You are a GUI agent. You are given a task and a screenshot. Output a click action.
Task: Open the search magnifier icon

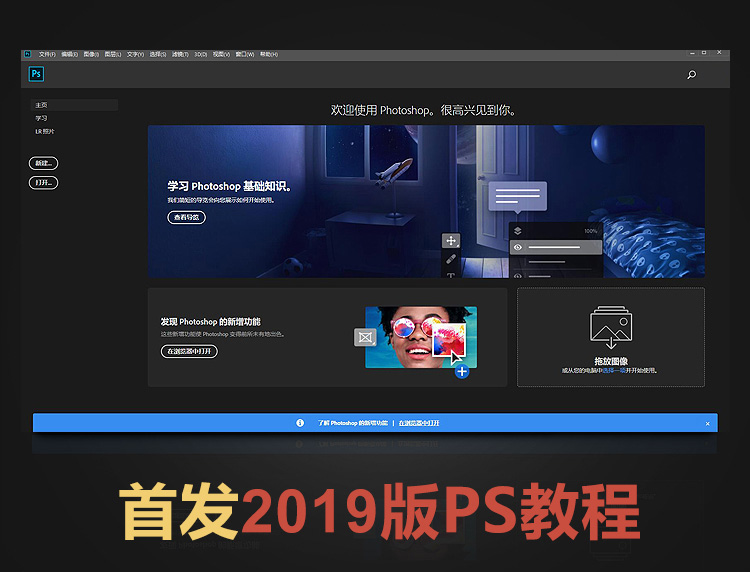(691, 75)
